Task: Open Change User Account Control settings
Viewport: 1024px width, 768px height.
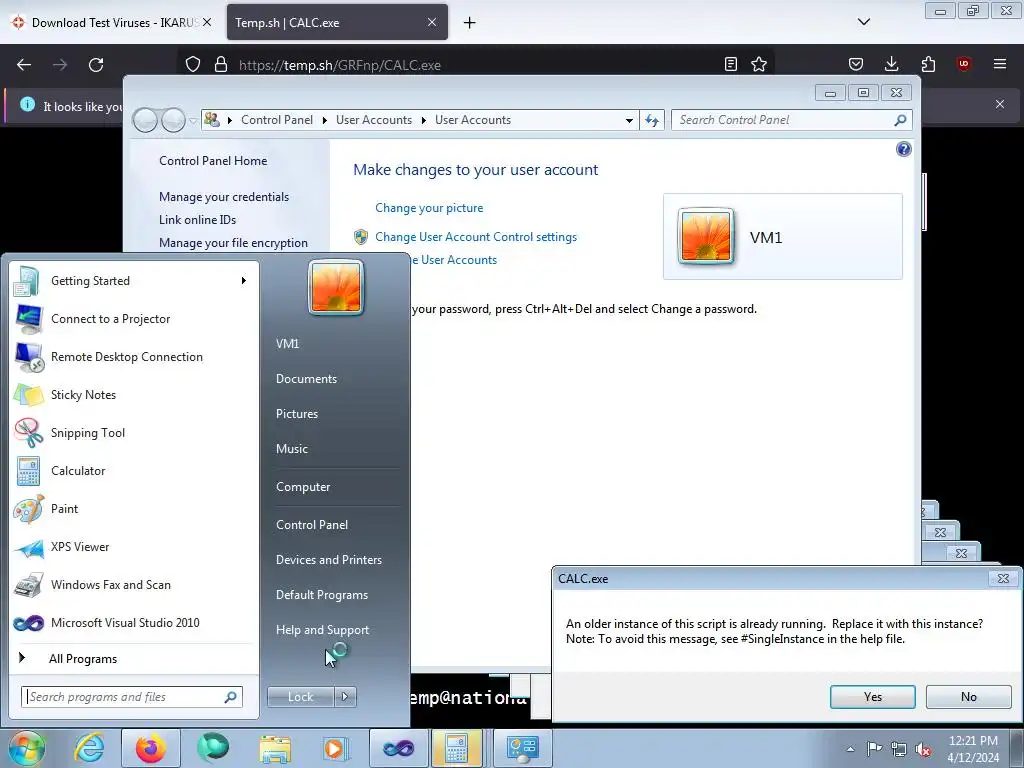Action: click(x=475, y=237)
